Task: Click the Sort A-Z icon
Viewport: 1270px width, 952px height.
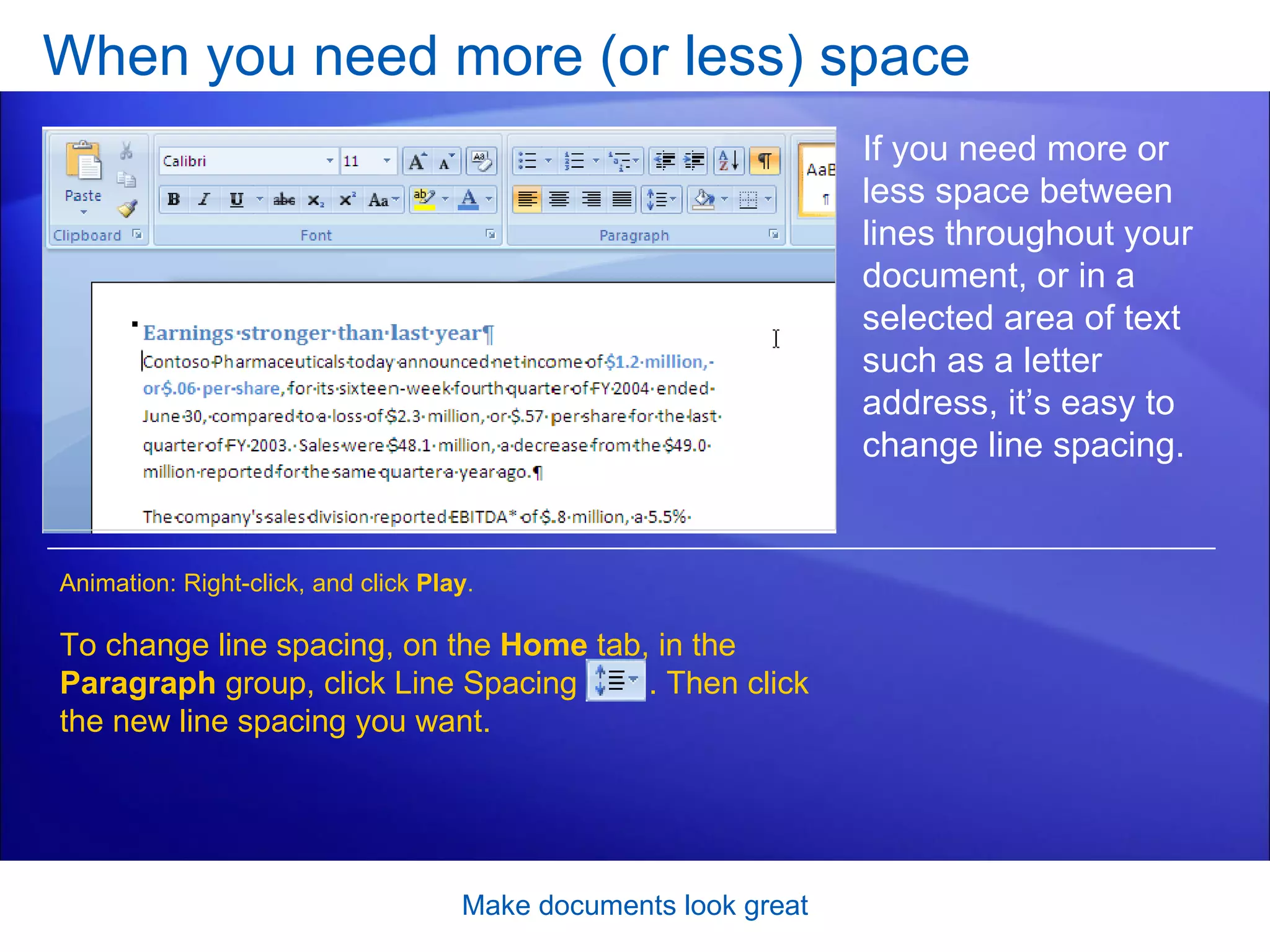Action: (729, 161)
